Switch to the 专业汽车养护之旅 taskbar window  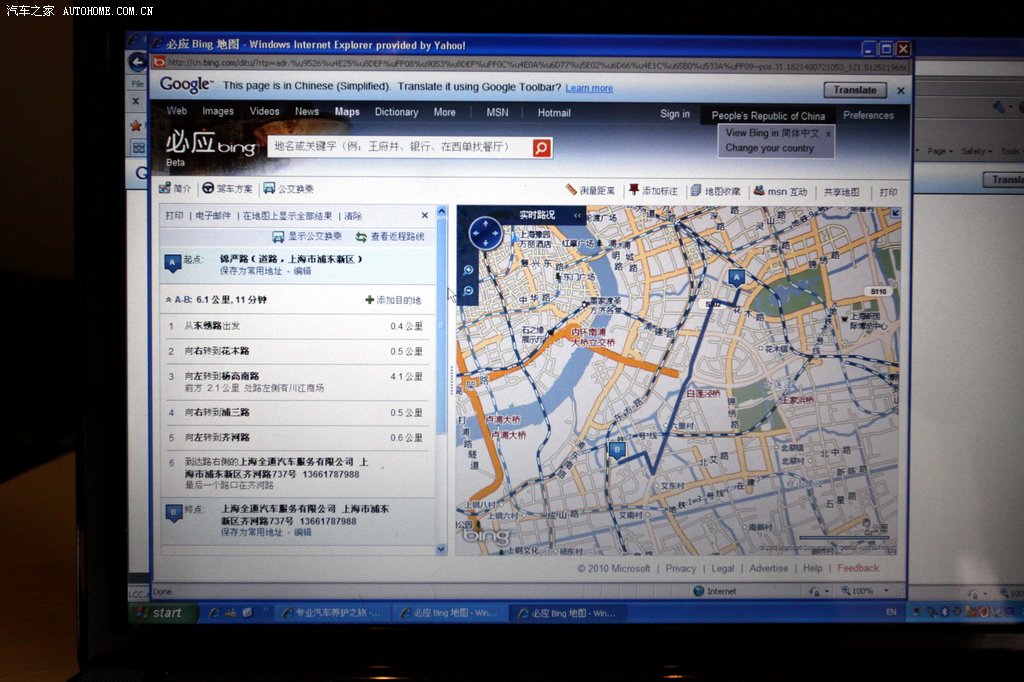pyautogui.click(x=332, y=613)
